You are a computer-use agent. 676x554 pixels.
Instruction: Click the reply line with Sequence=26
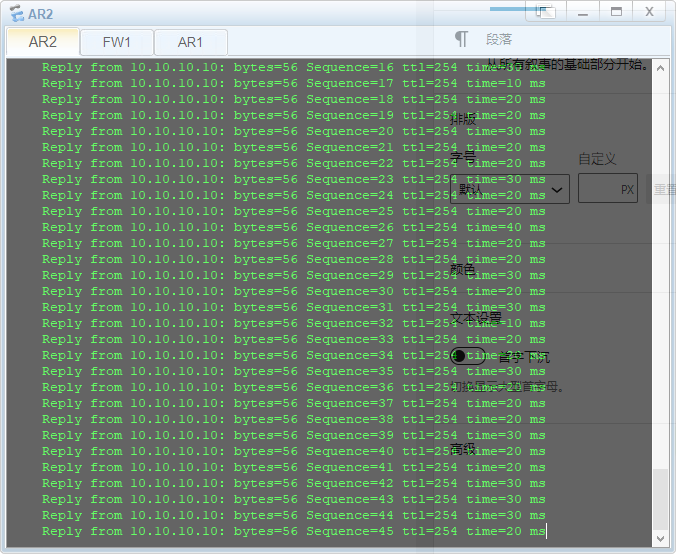[293, 228]
